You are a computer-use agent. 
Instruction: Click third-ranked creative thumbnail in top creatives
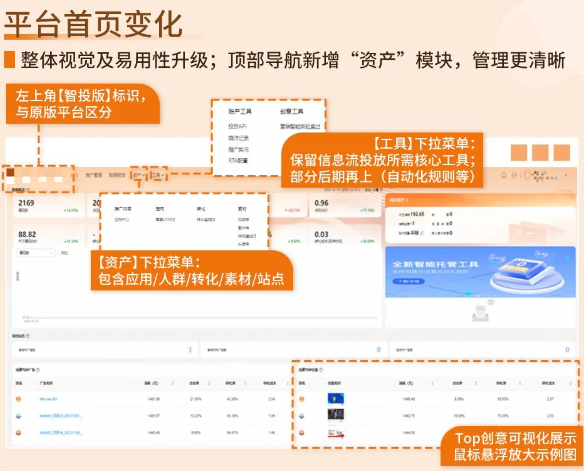click(x=336, y=433)
